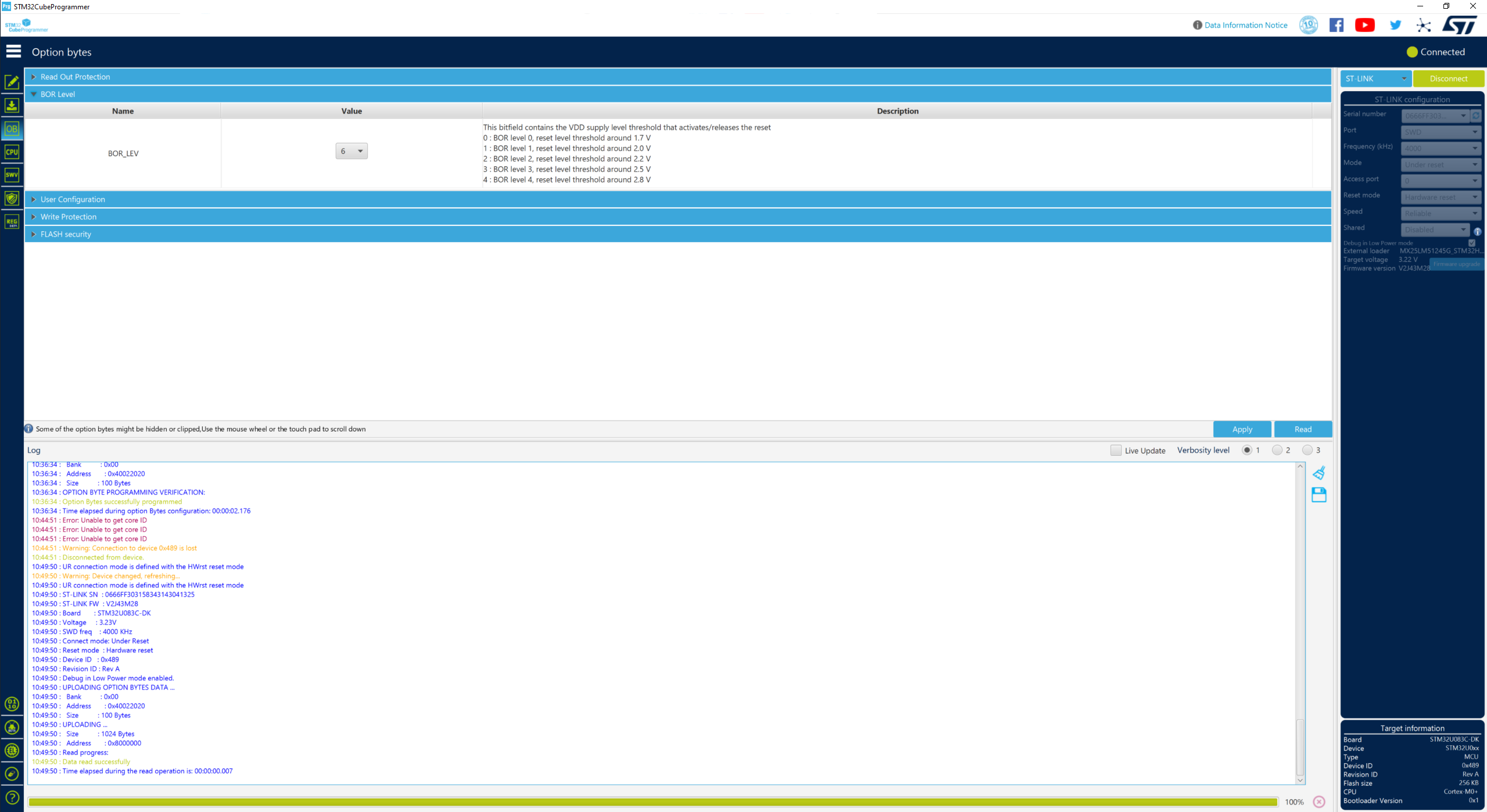Viewport: 1487px width, 812px height.
Task: Clear the log with broom icon
Action: pos(1319,473)
